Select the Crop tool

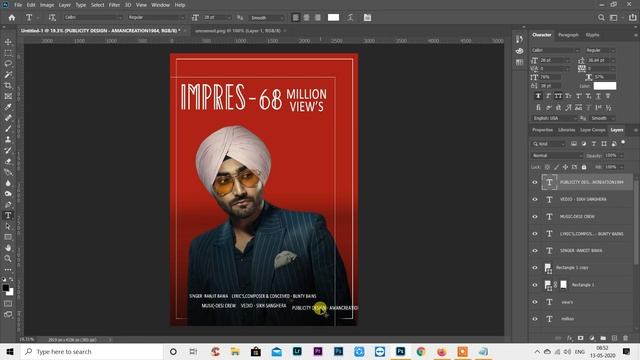point(8,85)
